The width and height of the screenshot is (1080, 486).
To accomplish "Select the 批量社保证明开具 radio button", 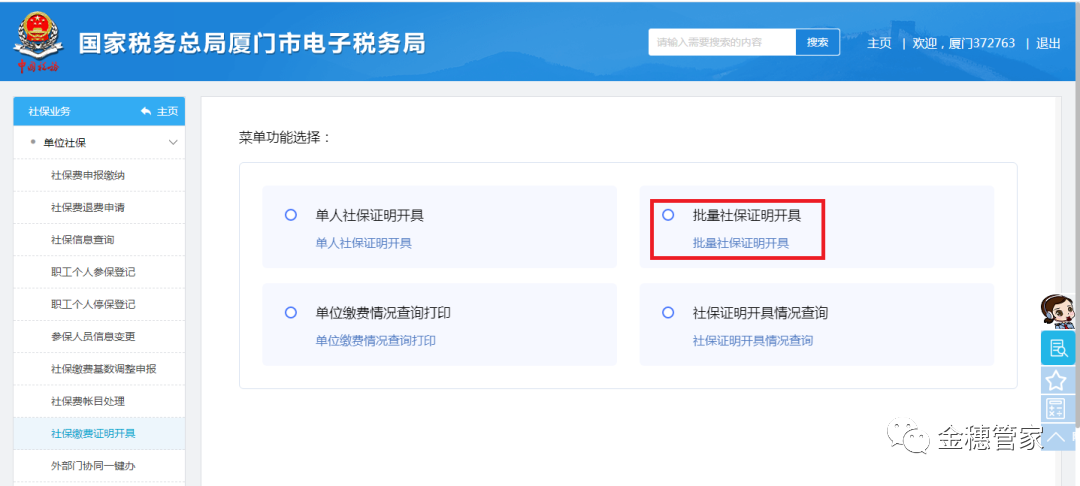I will coord(667,215).
